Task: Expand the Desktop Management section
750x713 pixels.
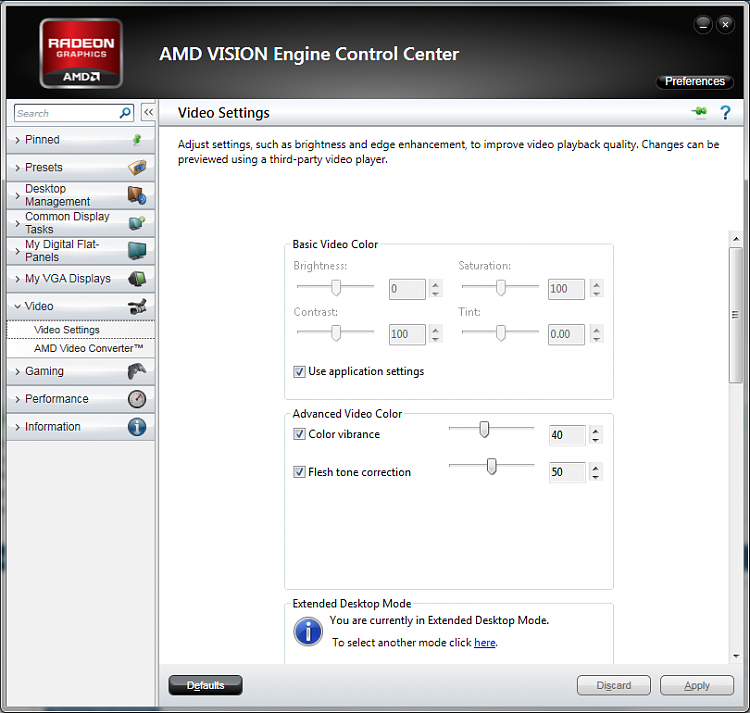Action: pyautogui.click(x=80, y=195)
